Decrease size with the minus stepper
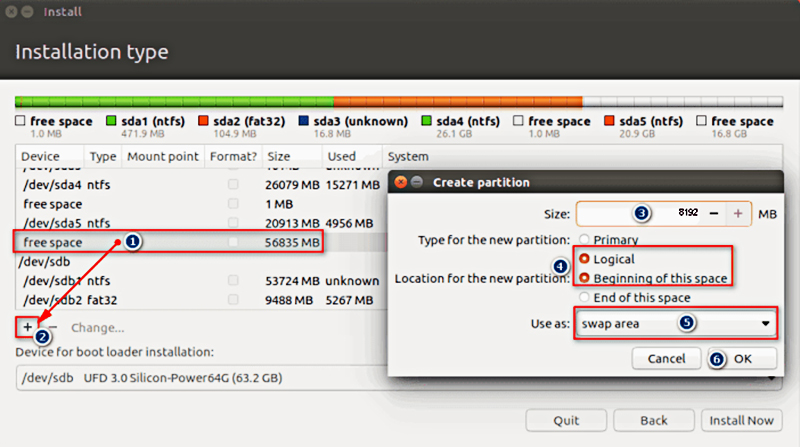The width and height of the screenshot is (800, 447). pyautogui.click(x=714, y=214)
